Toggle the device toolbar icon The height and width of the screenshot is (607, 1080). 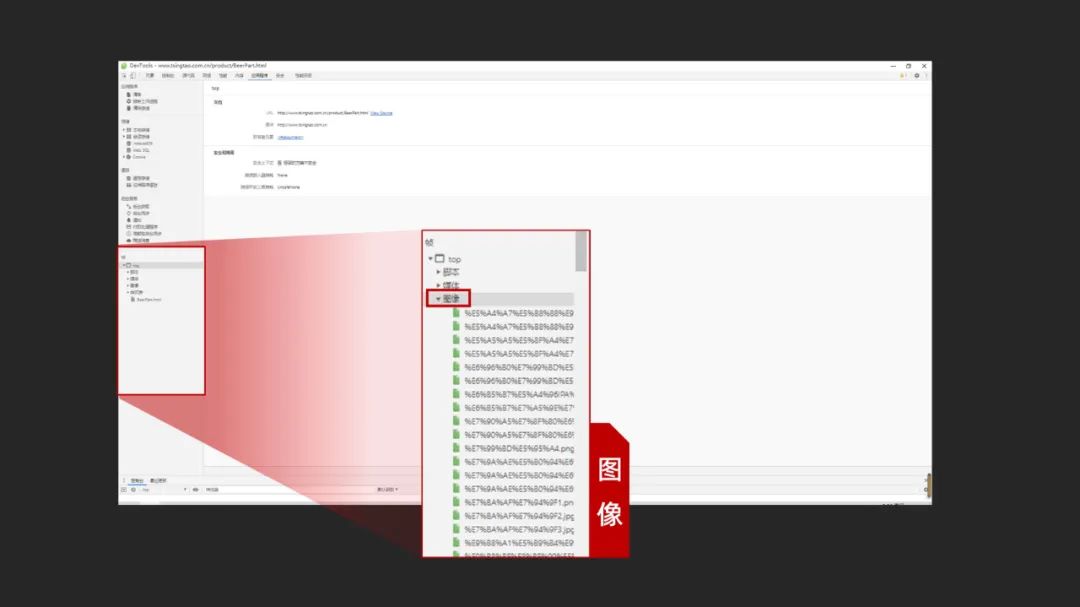coord(133,76)
